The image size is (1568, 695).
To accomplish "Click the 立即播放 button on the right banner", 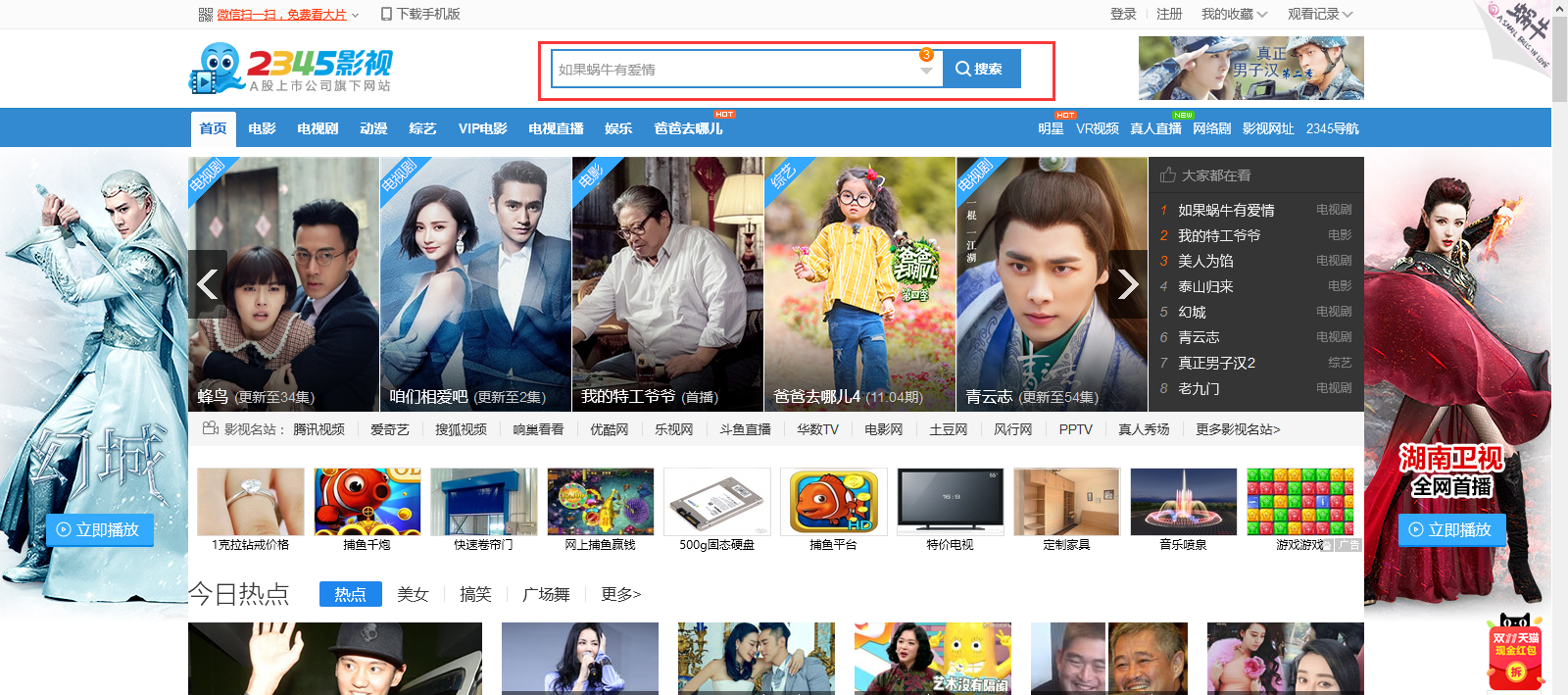I will pyautogui.click(x=1451, y=529).
